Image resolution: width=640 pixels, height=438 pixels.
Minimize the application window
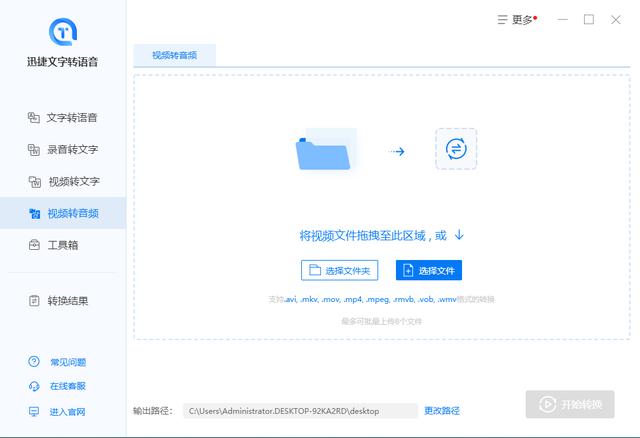tap(563, 20)
